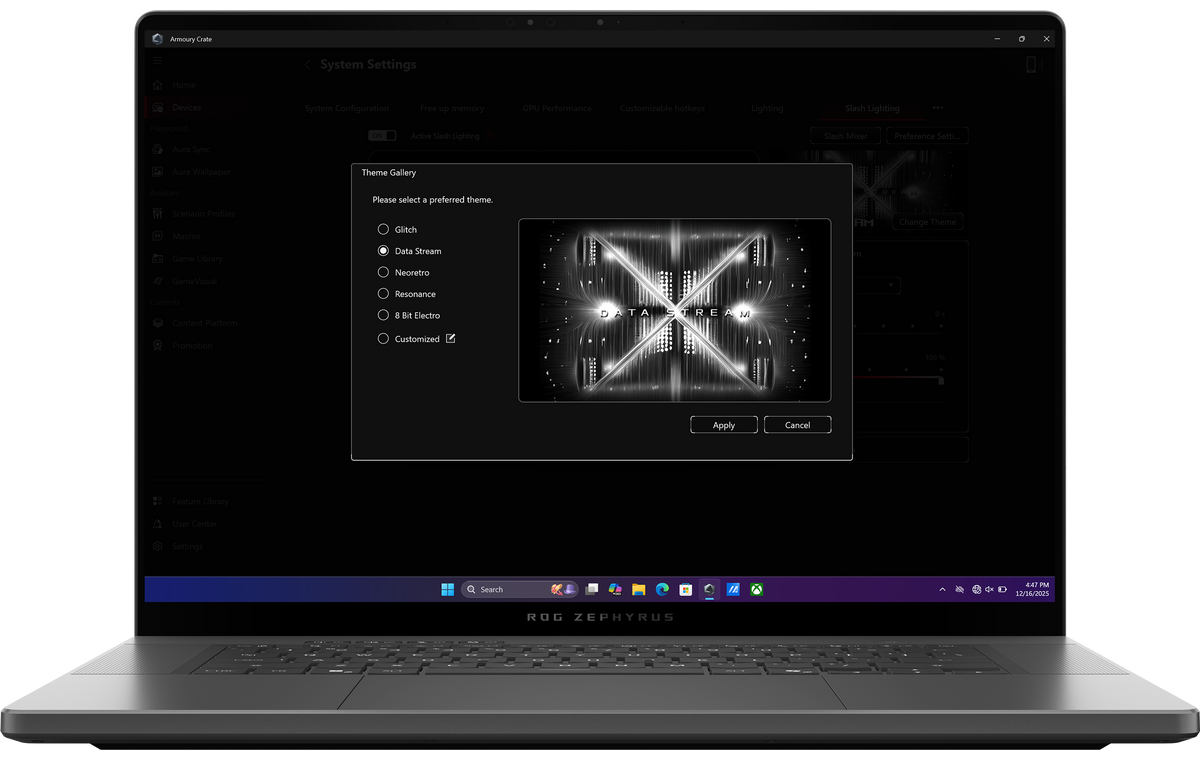The height and width of the screenshot is (760, 1200).
Task: Apply the selected theme
Action: click(724, 425)
